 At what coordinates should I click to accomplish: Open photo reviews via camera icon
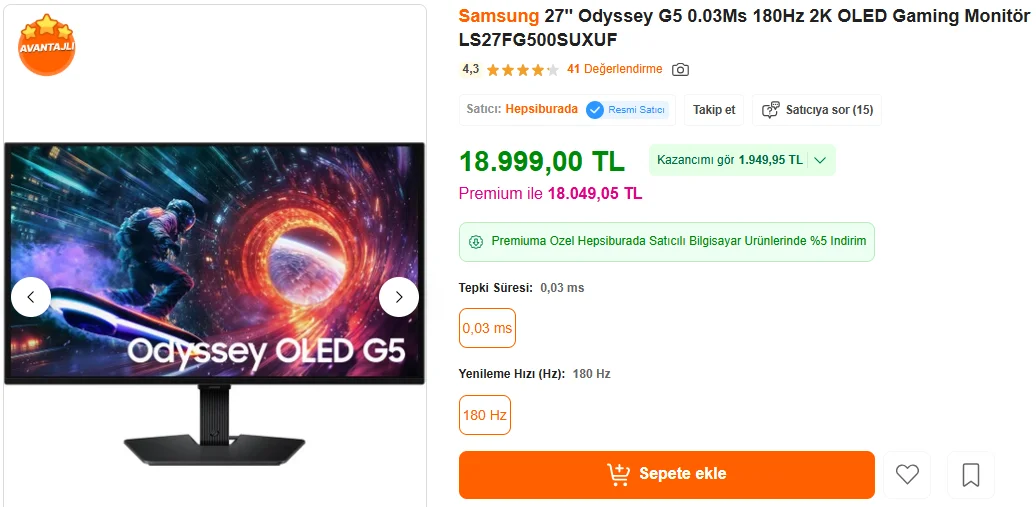tap(680, 69)
